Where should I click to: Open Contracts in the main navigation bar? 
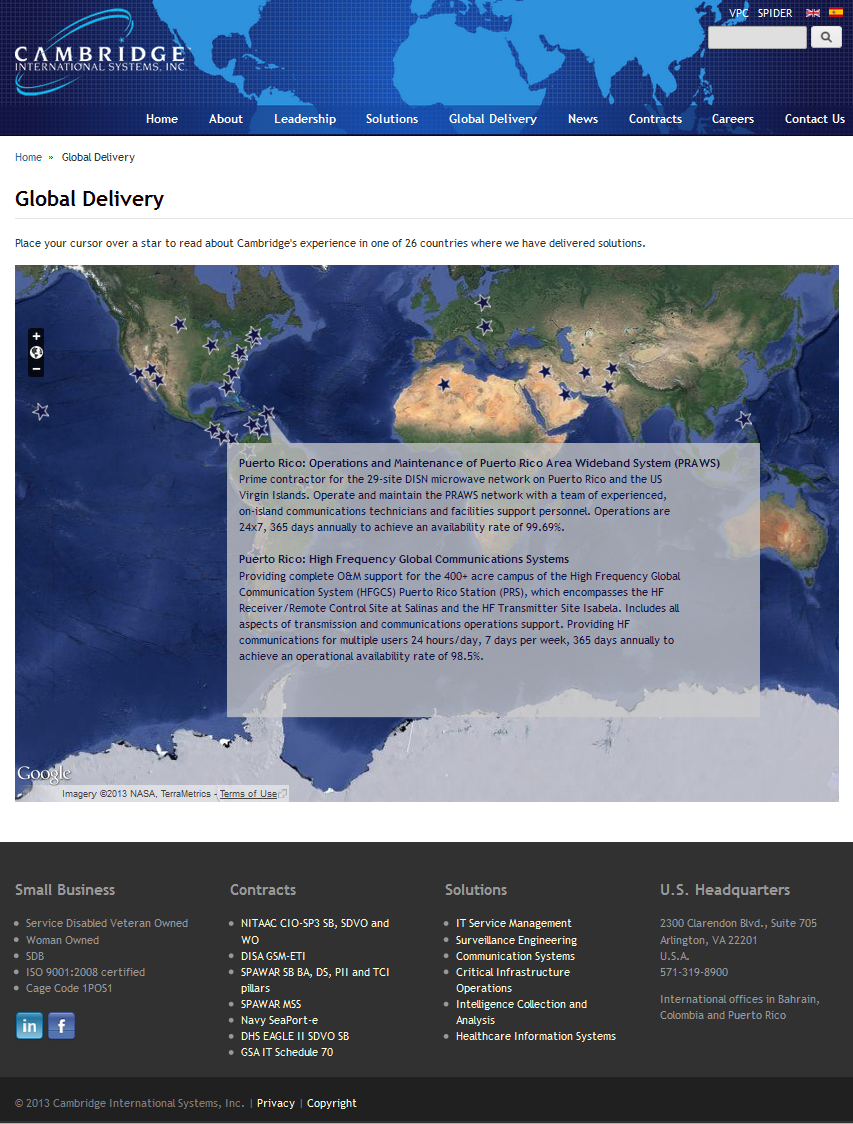click(x=655, y=119)
